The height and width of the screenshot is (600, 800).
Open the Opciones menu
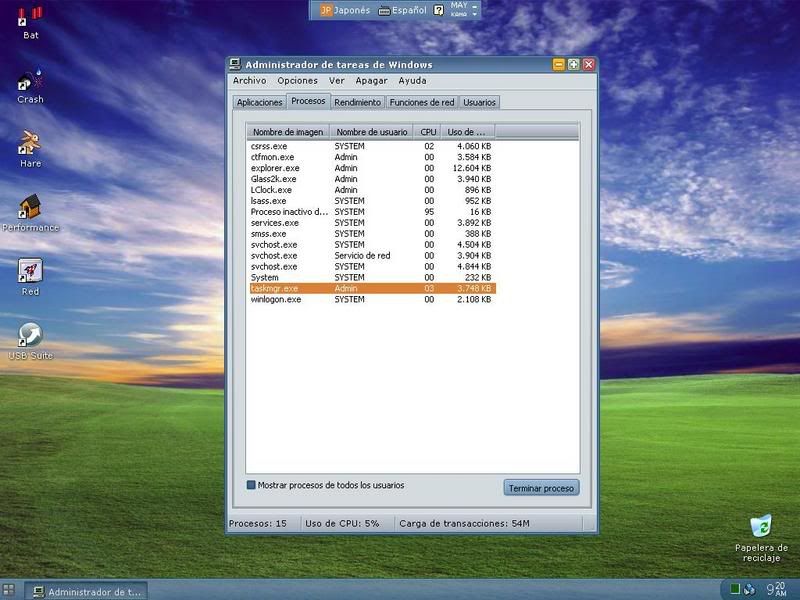(x=297, y=81)
